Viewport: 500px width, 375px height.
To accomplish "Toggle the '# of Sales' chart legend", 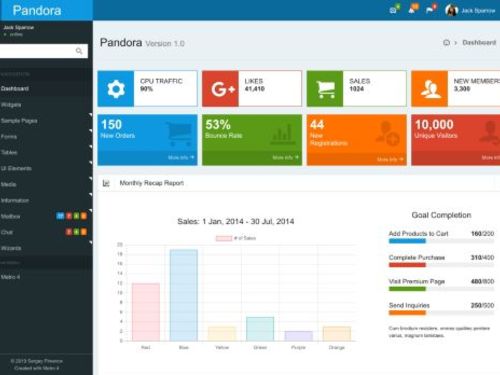I will (236, 238).
